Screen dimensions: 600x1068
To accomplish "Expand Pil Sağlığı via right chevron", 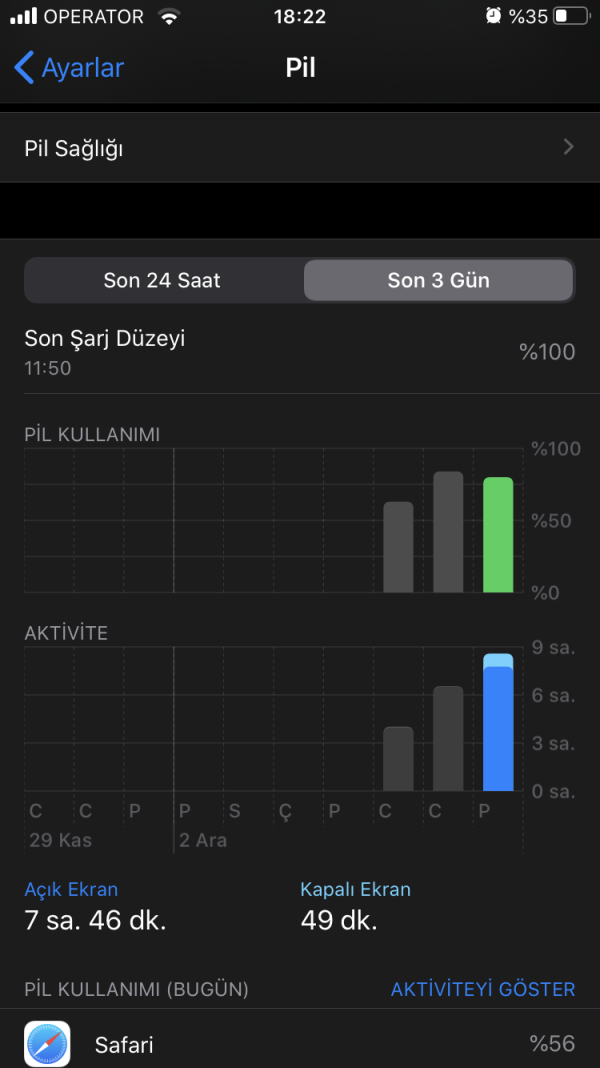I will [568, 148].
